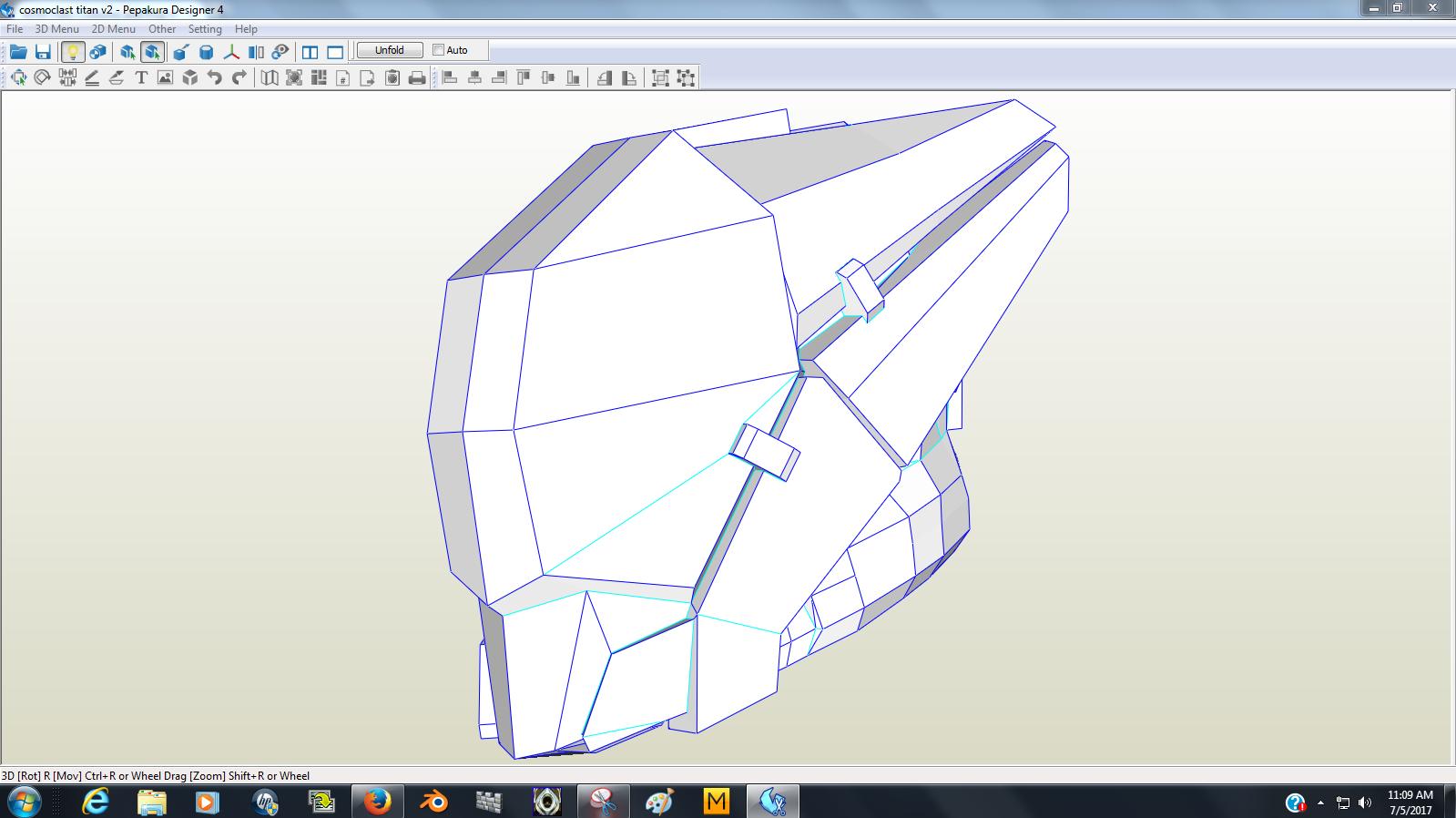Image resolution: width=1456 pixels, height=818 pixels.
Task: Open Blender from the taskbar
Action: (433, 802)
